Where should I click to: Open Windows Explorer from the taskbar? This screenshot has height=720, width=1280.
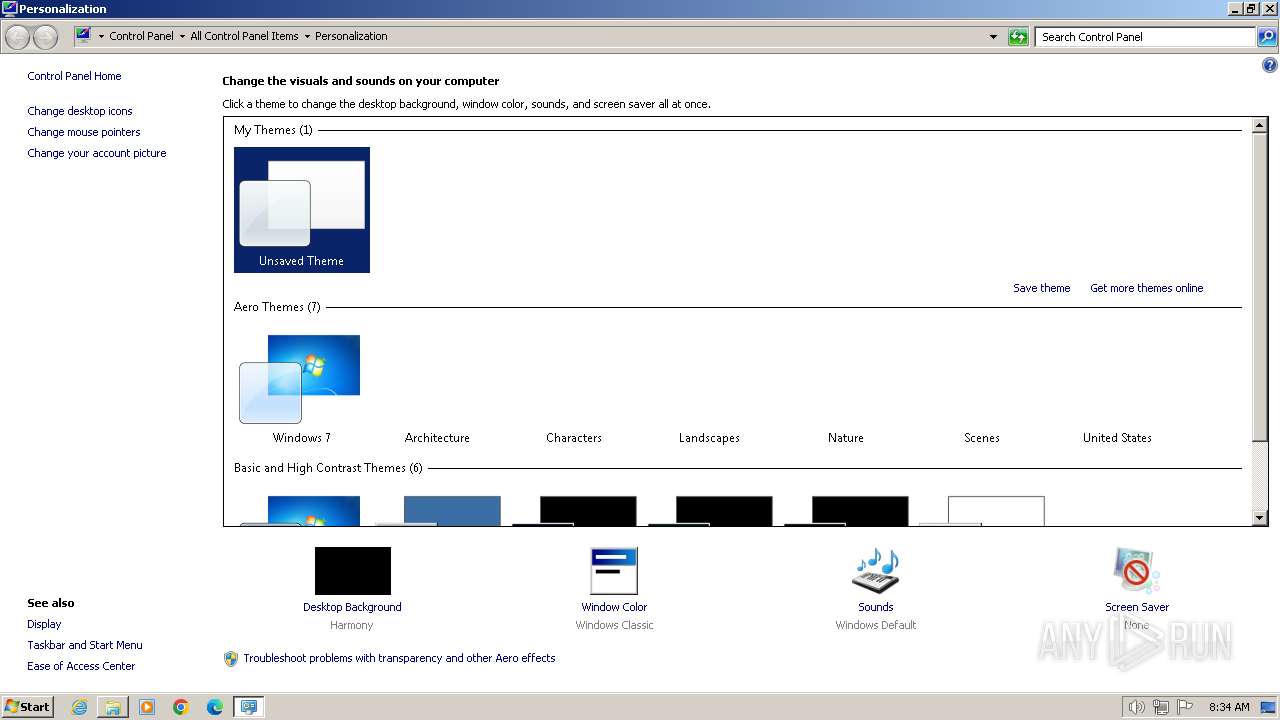tap(113, 707)
